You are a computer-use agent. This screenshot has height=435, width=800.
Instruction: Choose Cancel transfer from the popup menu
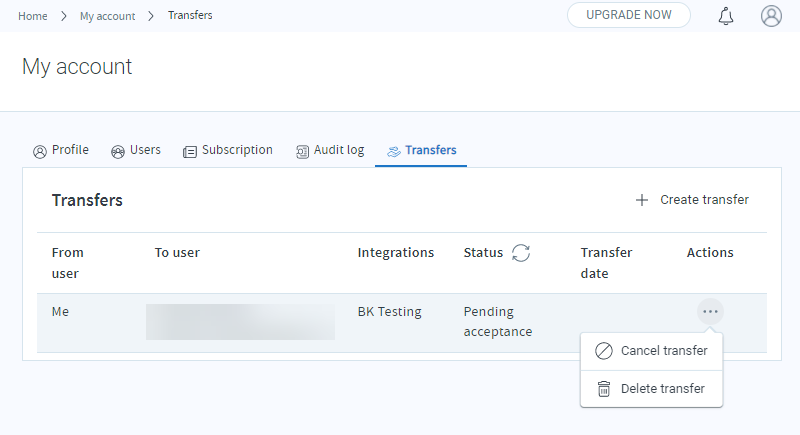652,351
